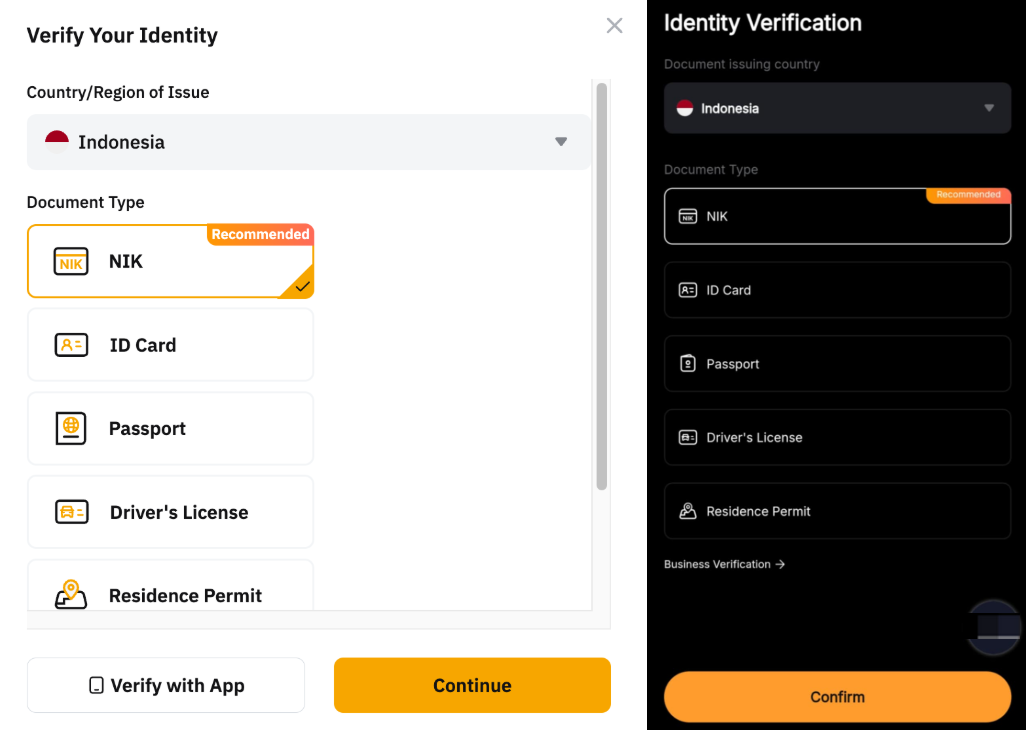Open the Business Verification link
The image size is (1026, 730).
(x=724, y=564)
